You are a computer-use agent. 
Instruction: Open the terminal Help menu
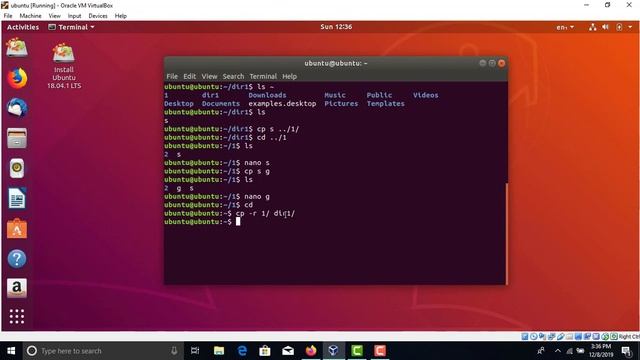pyautogui.click(x=289, y=76)
